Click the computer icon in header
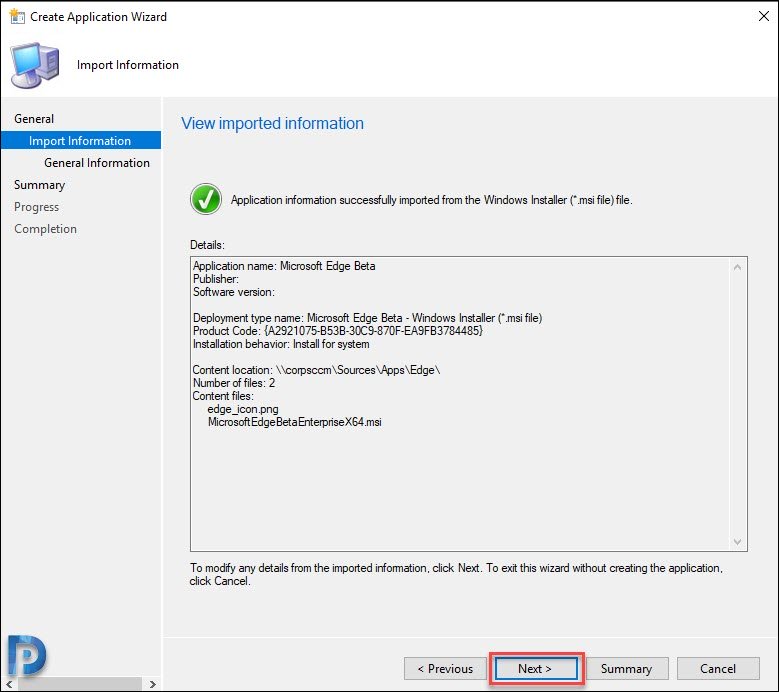Screen dimensions: 779x692 coord(35,65)
